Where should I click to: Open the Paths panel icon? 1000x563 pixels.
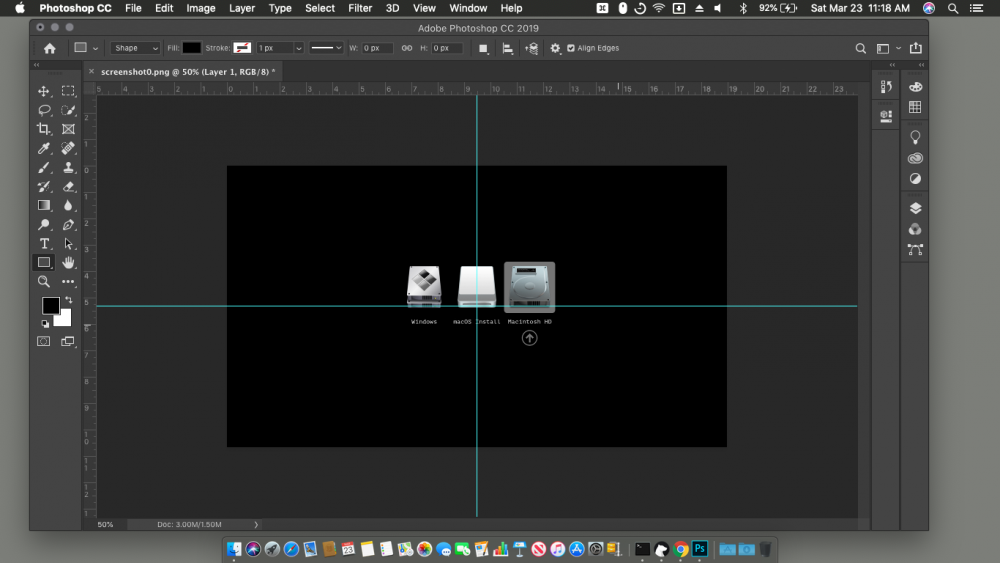pyautogui.click(x=915, y=250)
